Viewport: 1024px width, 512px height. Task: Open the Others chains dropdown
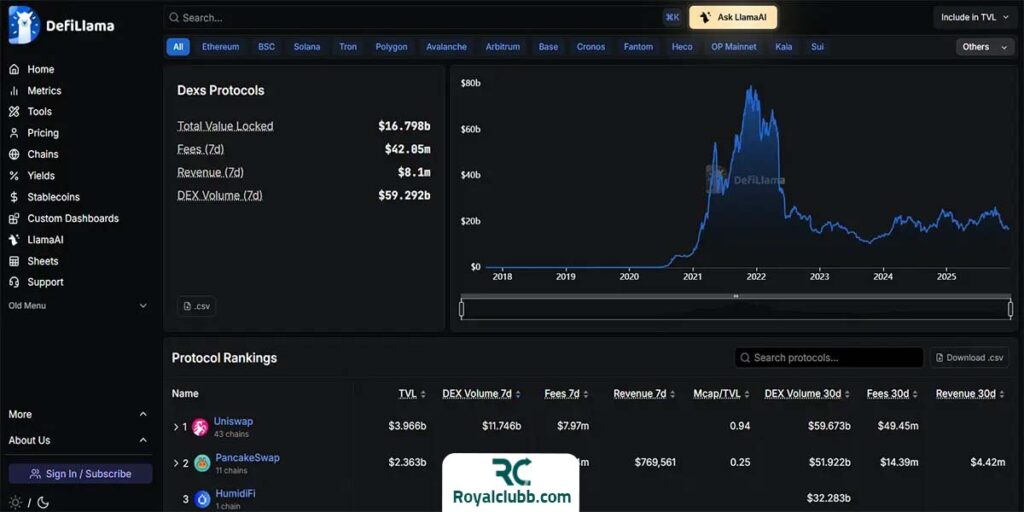tap(985, 47)
